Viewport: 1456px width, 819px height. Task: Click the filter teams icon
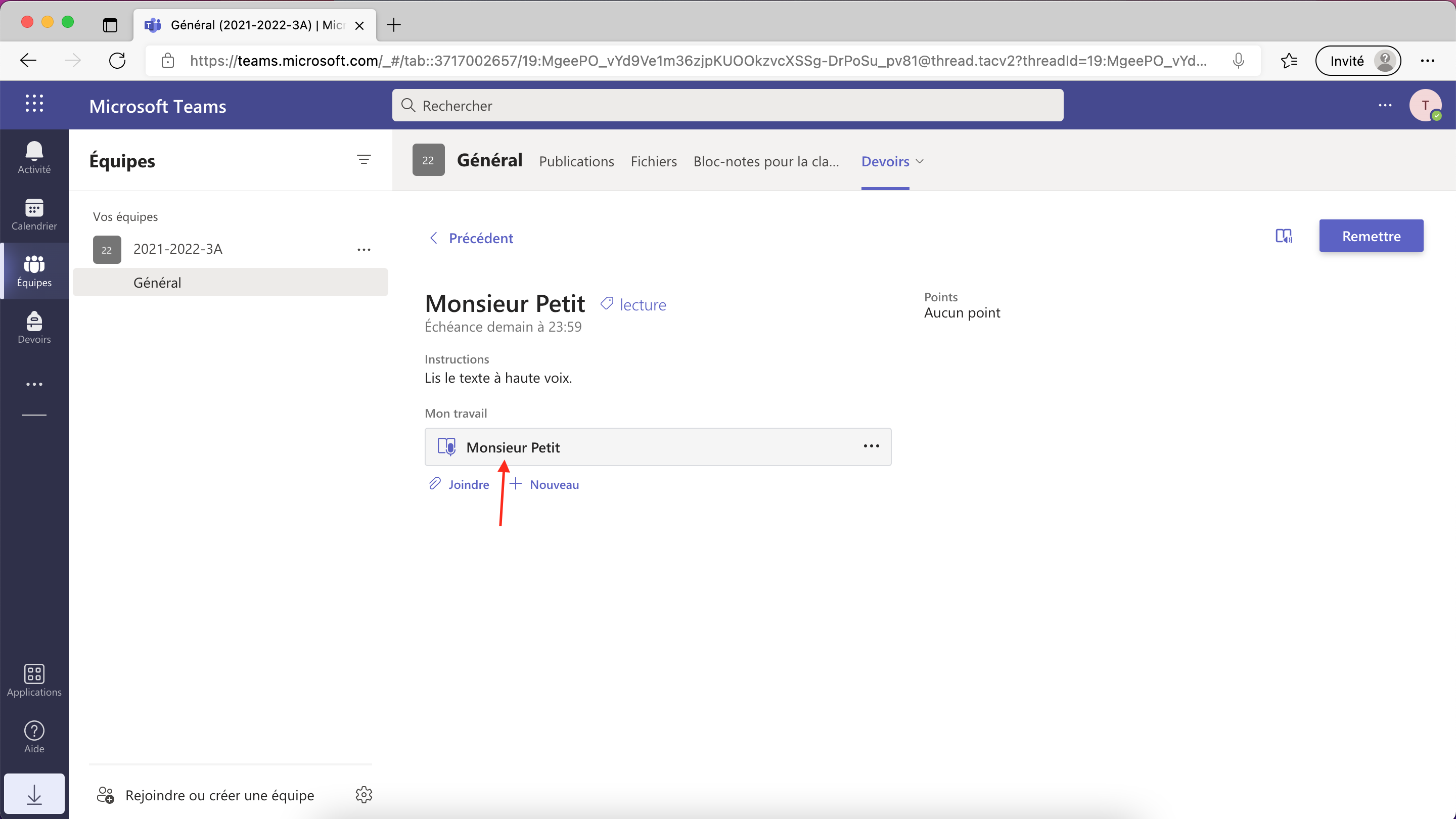363,160
